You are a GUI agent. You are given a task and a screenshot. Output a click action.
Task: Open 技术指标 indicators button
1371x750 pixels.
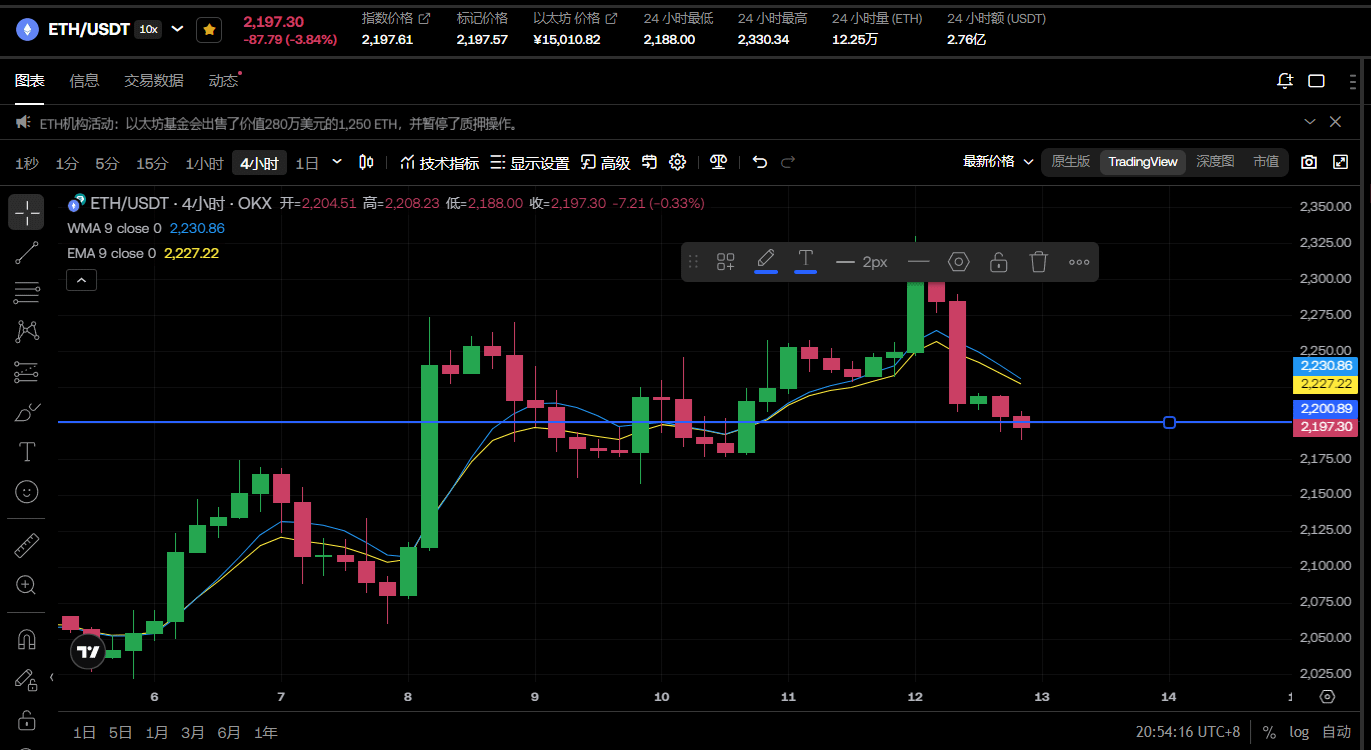tap(439, 163)
